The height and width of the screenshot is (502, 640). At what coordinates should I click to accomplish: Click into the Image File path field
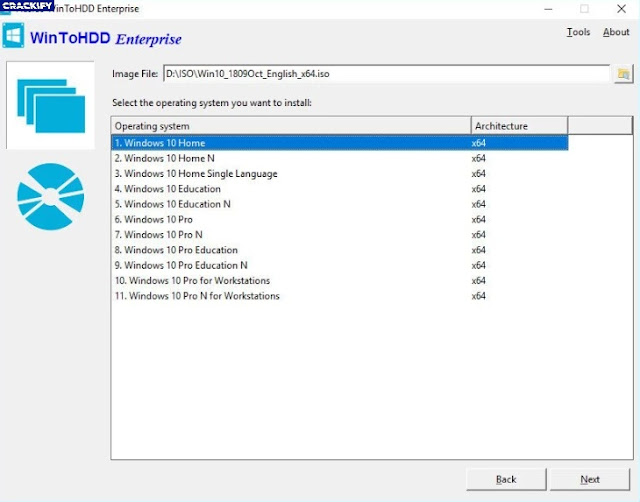[386, 74]
